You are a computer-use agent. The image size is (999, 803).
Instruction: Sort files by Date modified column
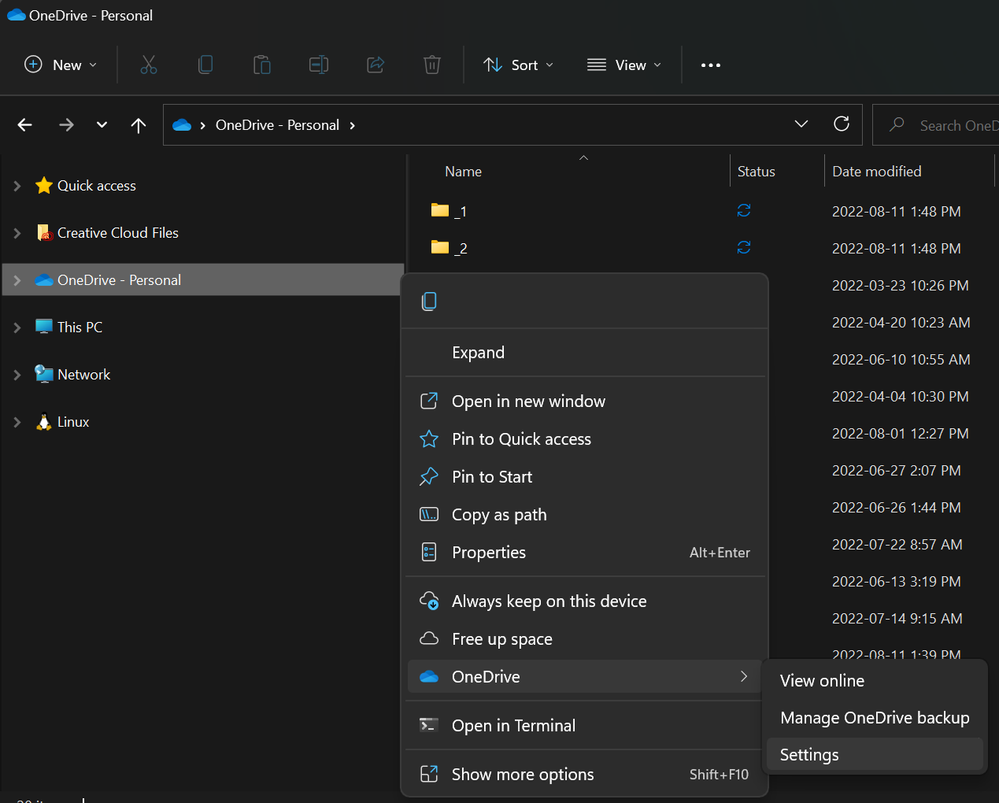point(877,172)
